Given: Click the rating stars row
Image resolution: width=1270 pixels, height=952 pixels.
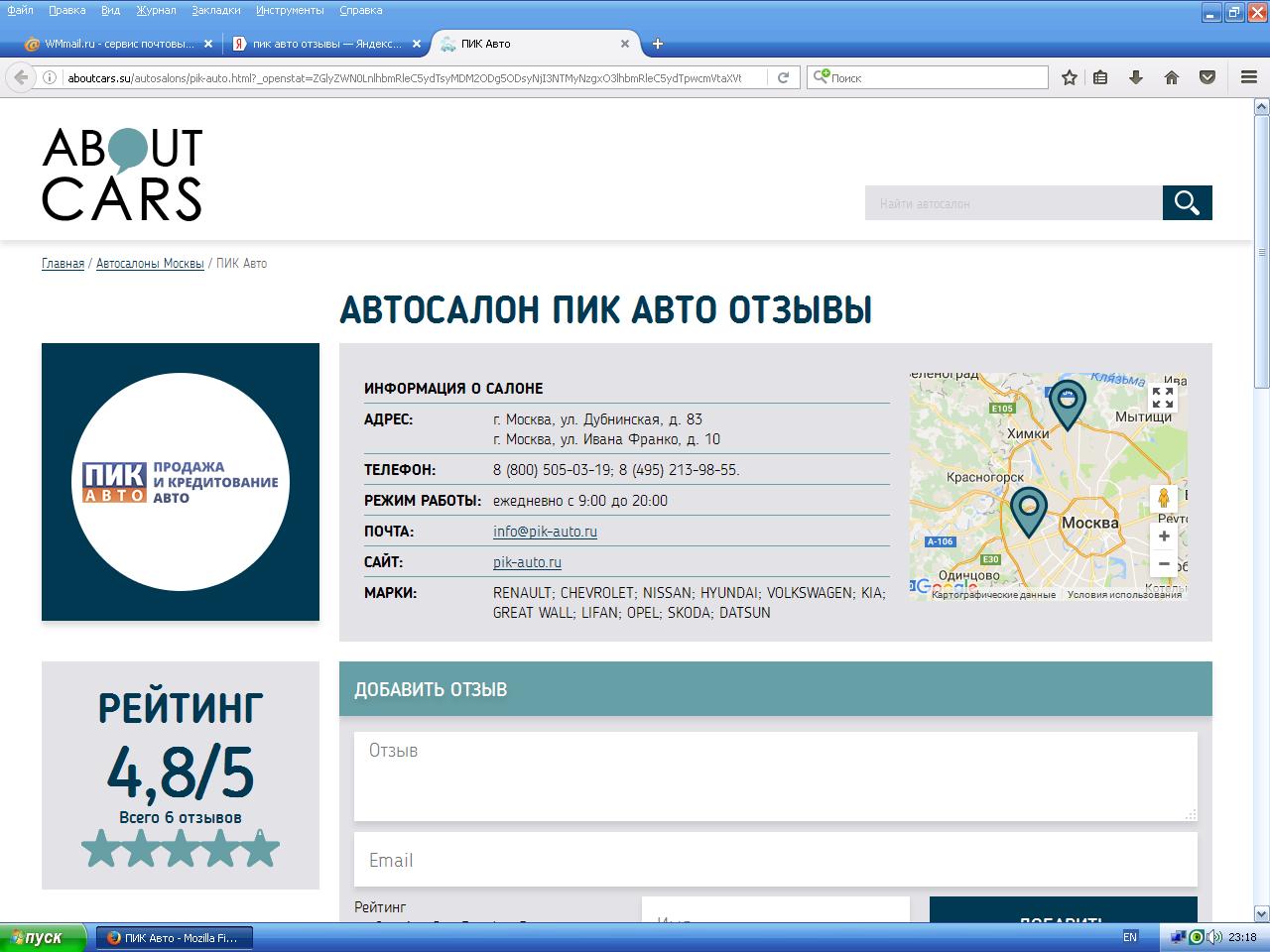Looking at the screenshot, I should pos(181,850).
